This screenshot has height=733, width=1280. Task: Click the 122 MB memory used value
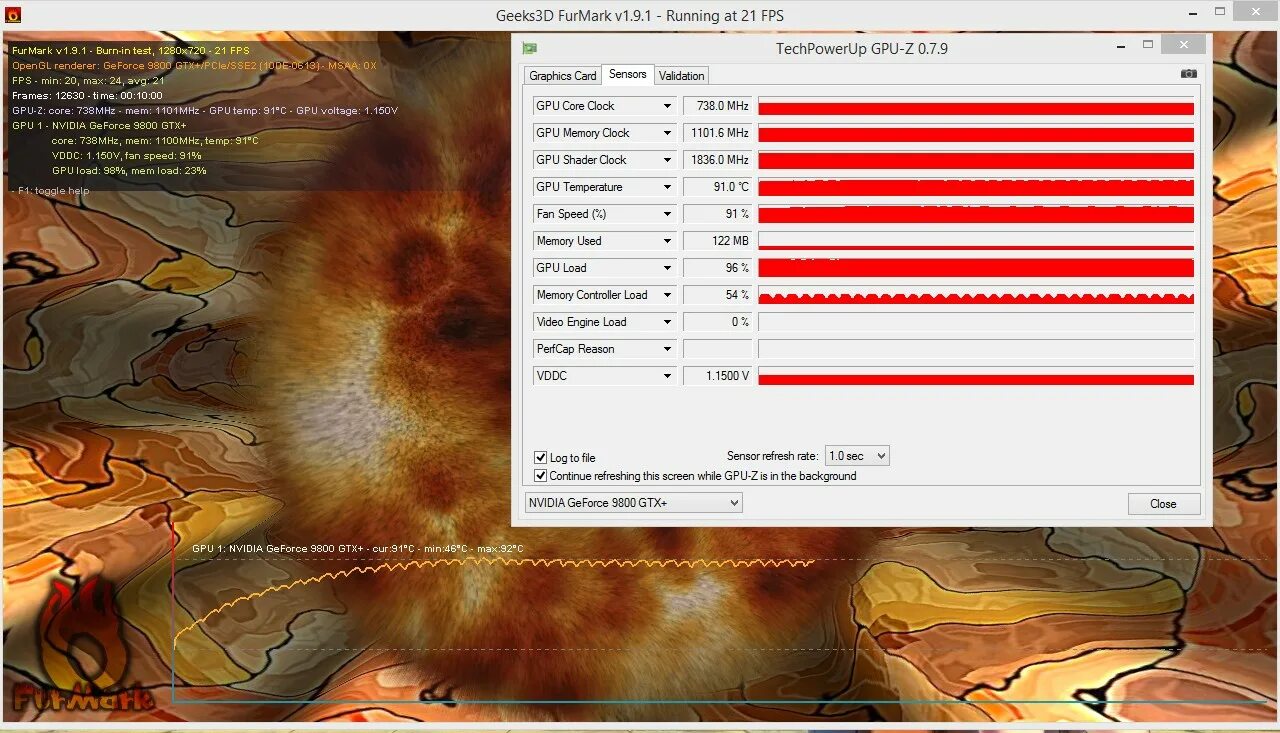click(x=717, y=241)
